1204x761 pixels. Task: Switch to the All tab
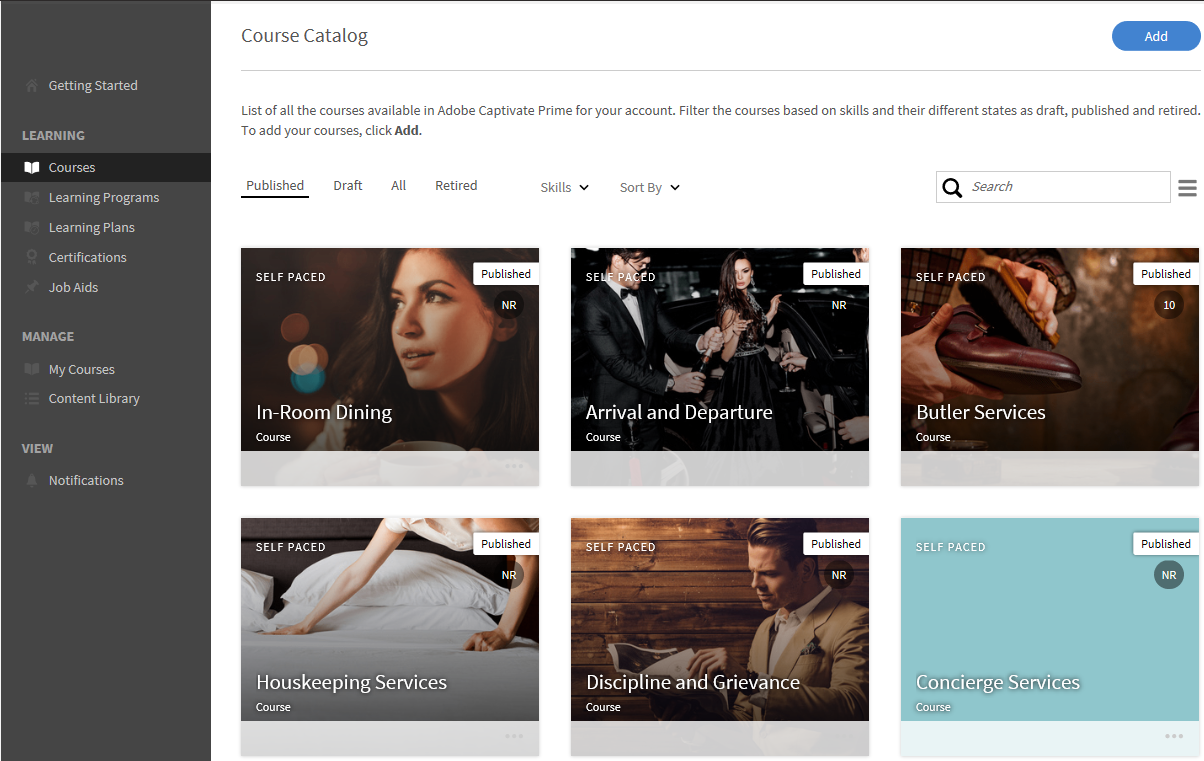pyautogui.click(x=398, y=186)
